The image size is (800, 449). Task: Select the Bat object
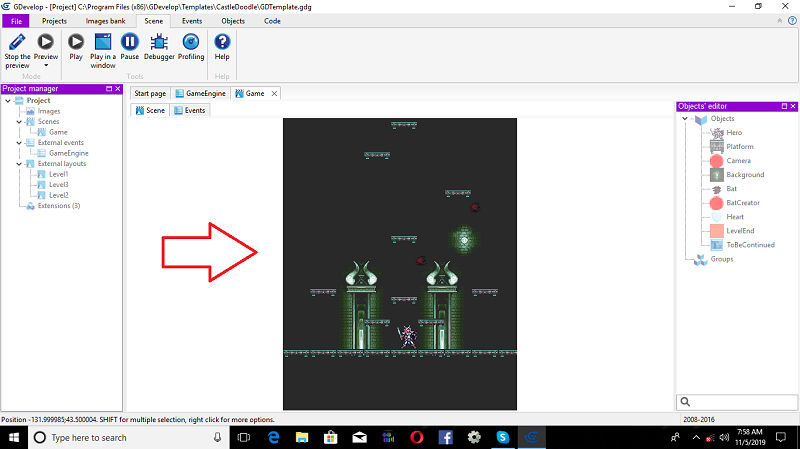coord(731,188)
